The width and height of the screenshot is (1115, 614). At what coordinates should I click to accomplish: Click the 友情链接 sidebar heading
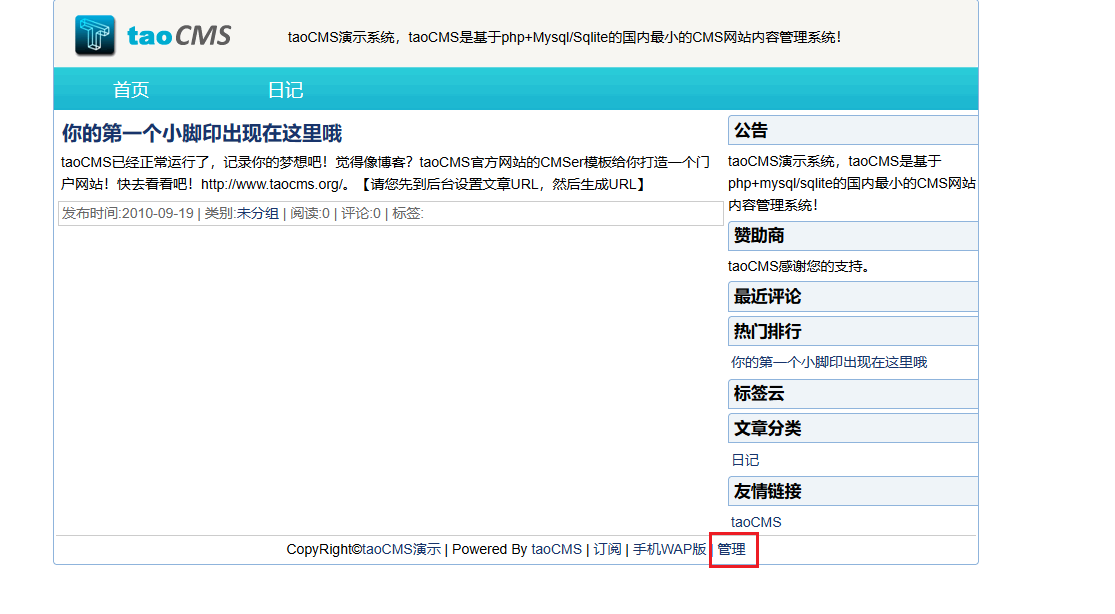[767, 492]
